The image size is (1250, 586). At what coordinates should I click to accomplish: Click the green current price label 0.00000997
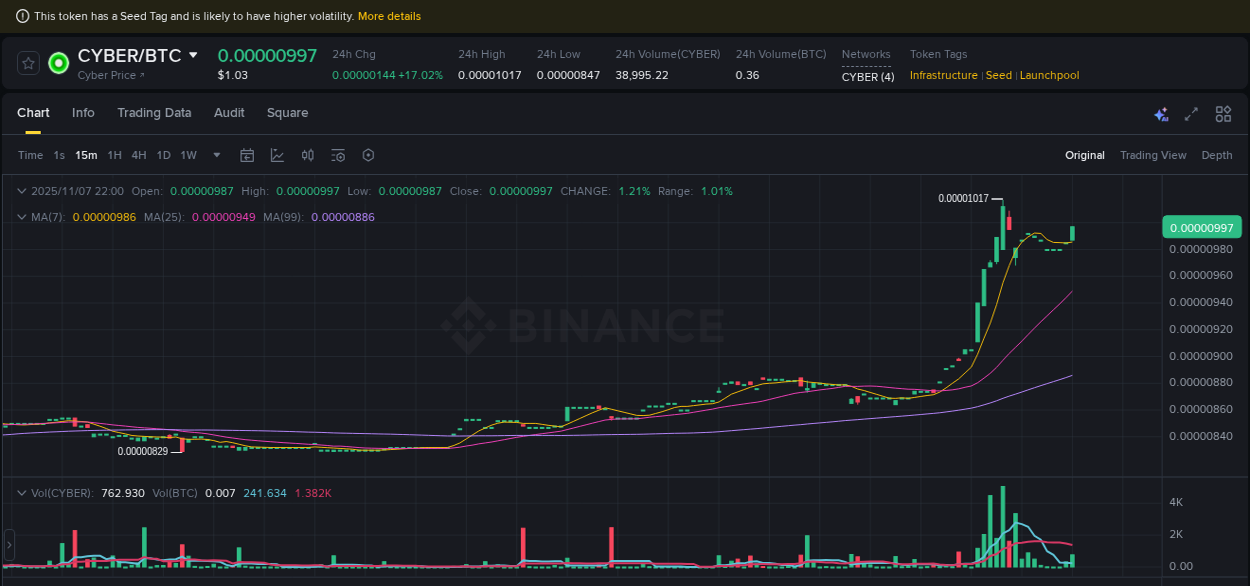[x=1201, y=227]
